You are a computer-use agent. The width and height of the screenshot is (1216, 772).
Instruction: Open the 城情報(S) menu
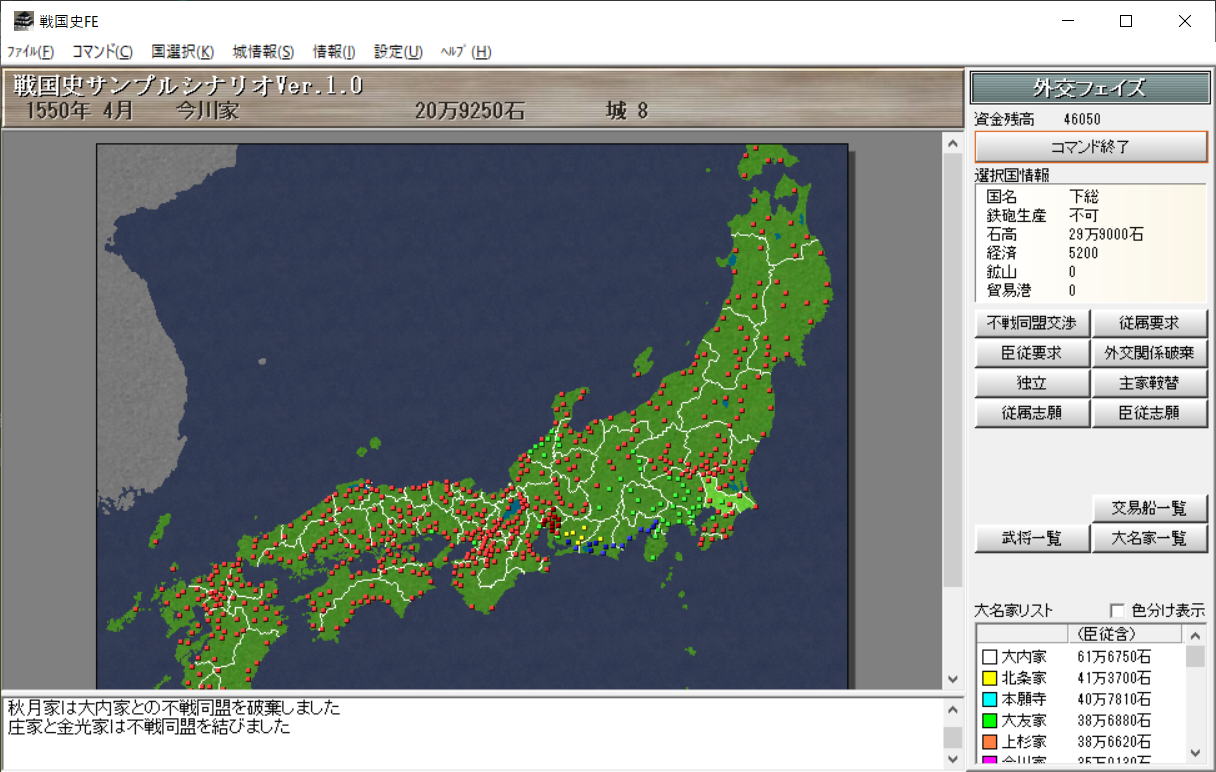pyautogui.click(x=263, y=52)
